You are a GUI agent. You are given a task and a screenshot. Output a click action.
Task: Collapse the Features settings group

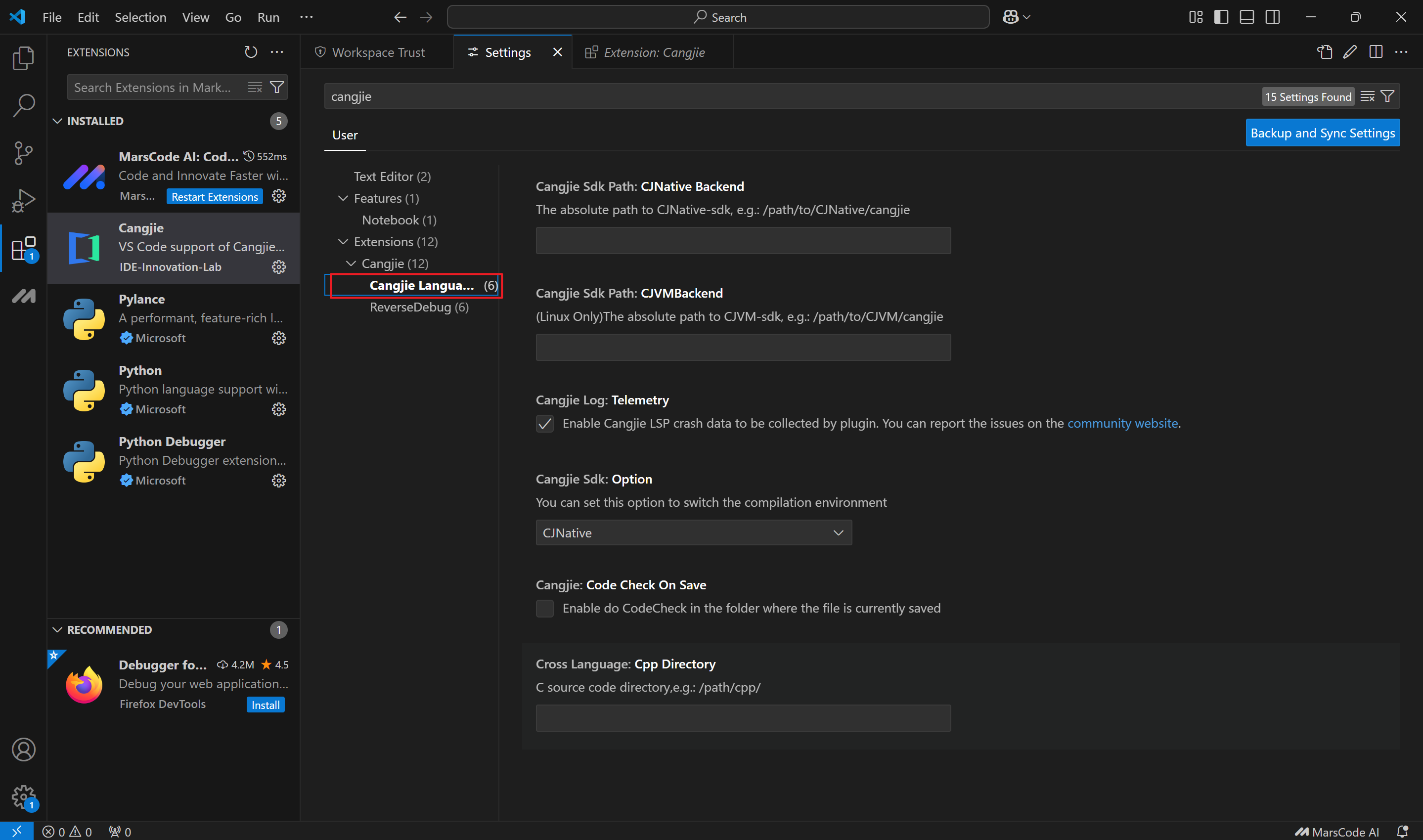tap(343, 198)
